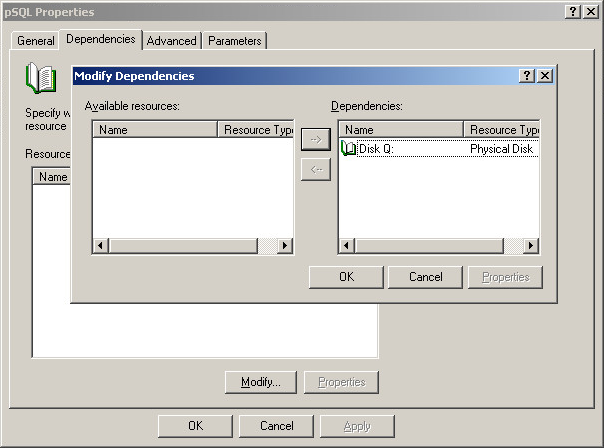Click Cancel in pSQL Properties window

pyautogui.click(x=277, y=426)
